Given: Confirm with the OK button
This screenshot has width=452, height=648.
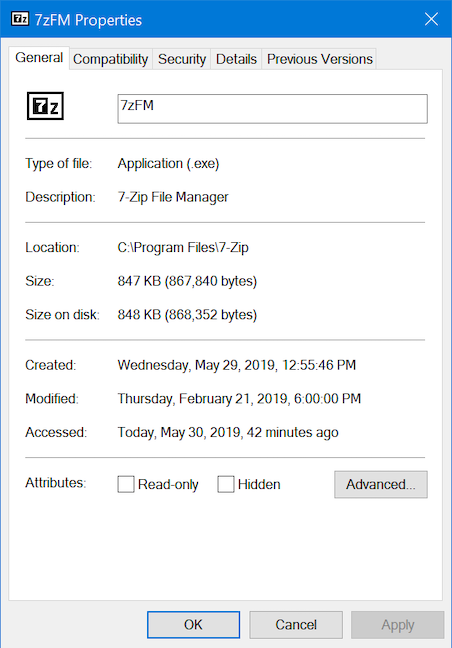Looking at the screenshot, I should point(193,624).
